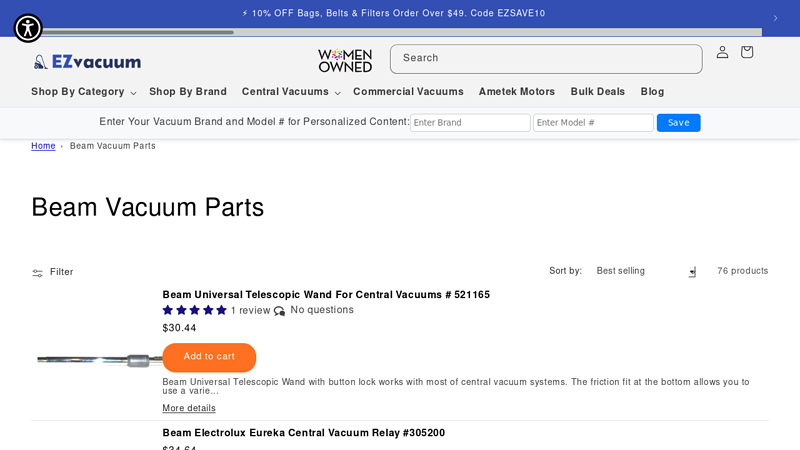
Task: Click the 76 products count text
Action: coord(742,271)
